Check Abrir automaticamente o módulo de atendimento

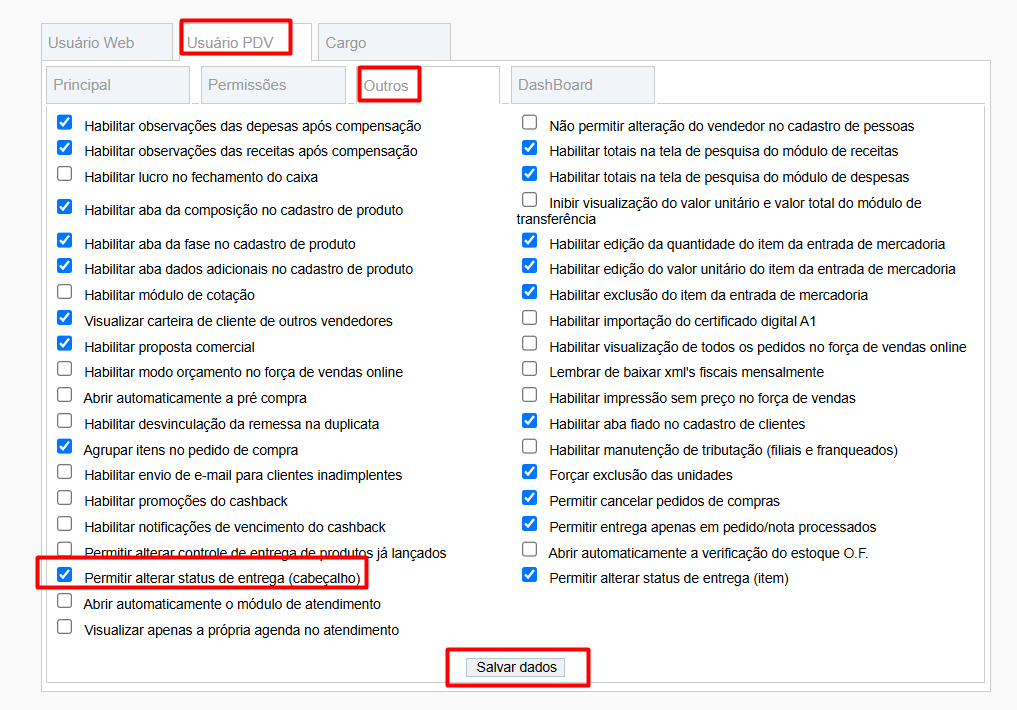pyautogui.click(x=64, y=600)
